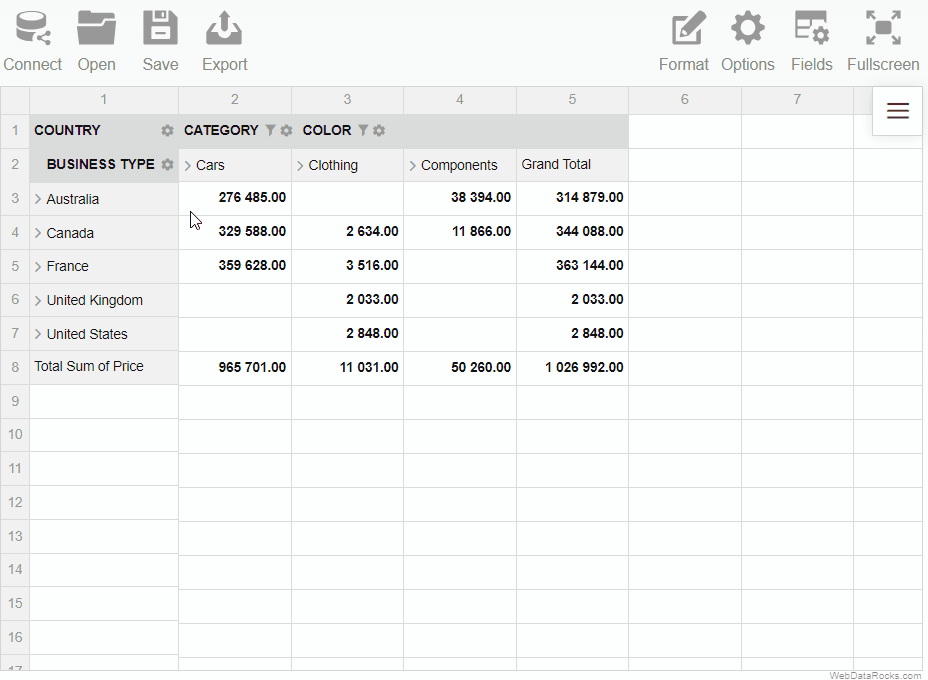Select column header 6

685,99
